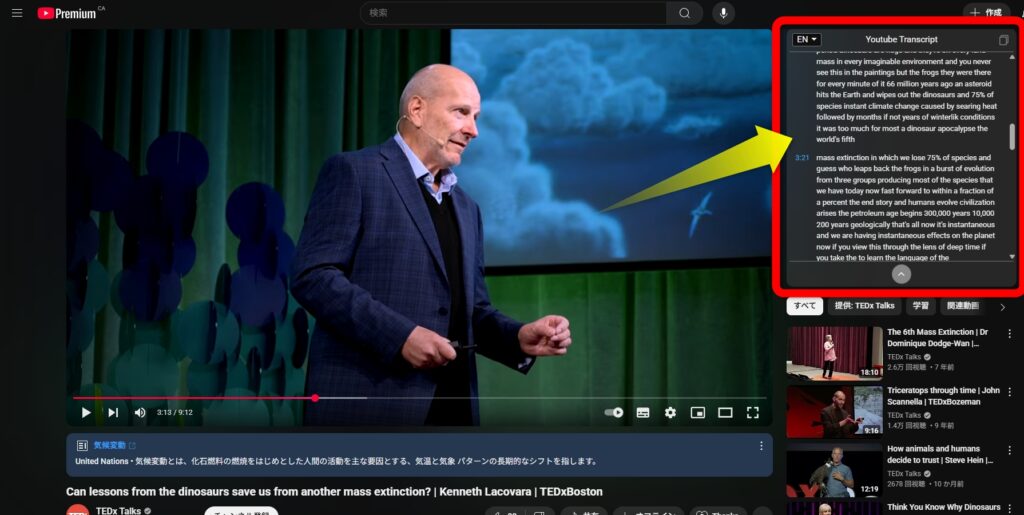The width and height of the screenshot is (1024, 515).
Task: Click the search magnifier button
Action: coord(684,13)
